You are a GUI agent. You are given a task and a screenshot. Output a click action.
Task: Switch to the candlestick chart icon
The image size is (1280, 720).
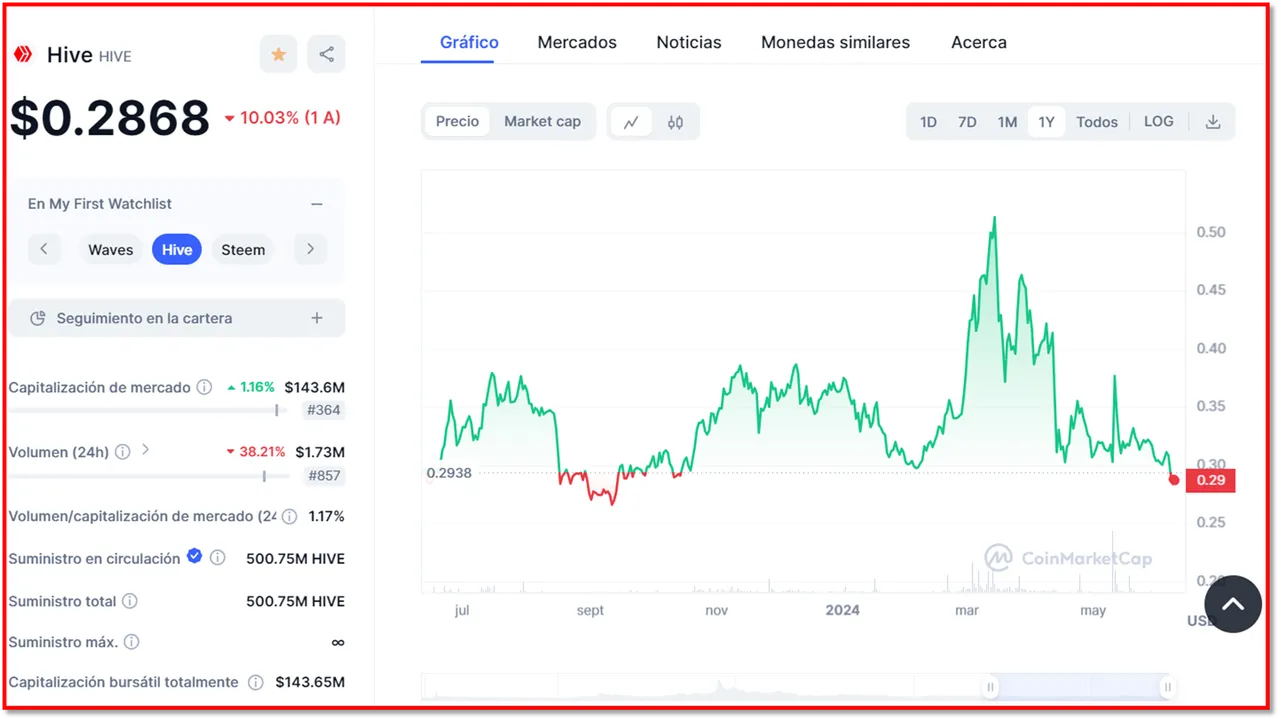(676, 122)
